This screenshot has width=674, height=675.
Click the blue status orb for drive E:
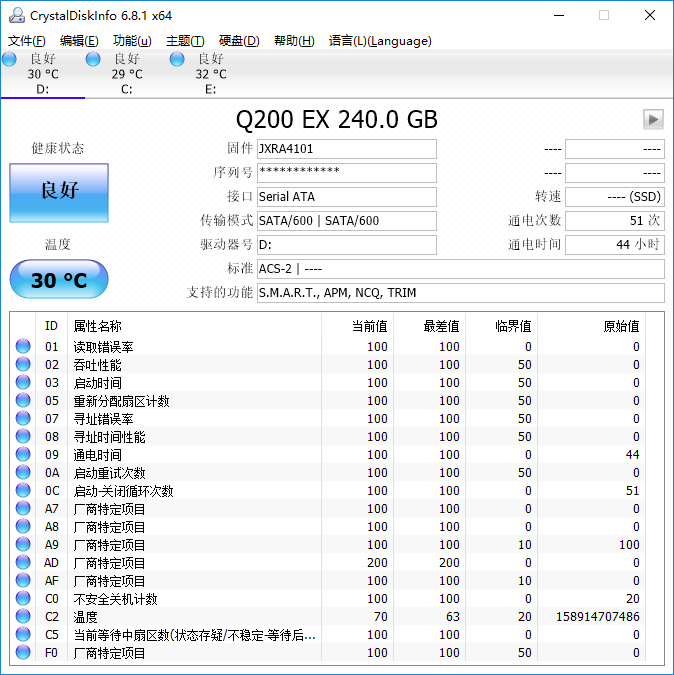pos(177,59)
